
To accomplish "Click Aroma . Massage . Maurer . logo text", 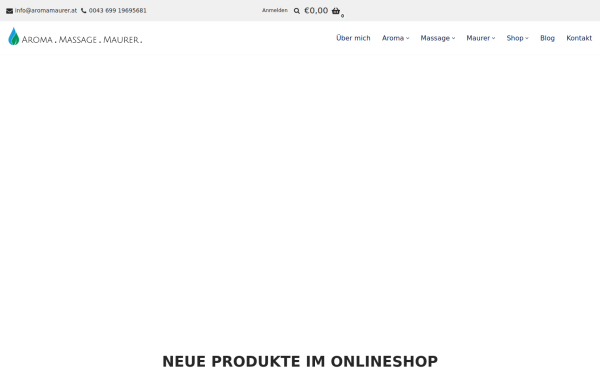I will (x=82, y=39).
